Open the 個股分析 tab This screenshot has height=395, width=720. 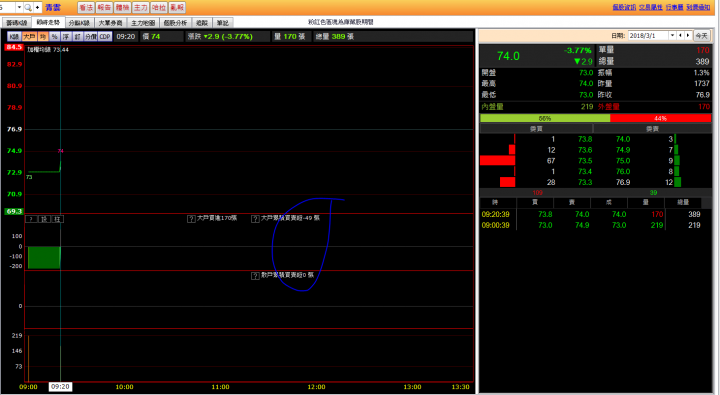(x=175, y=23)
